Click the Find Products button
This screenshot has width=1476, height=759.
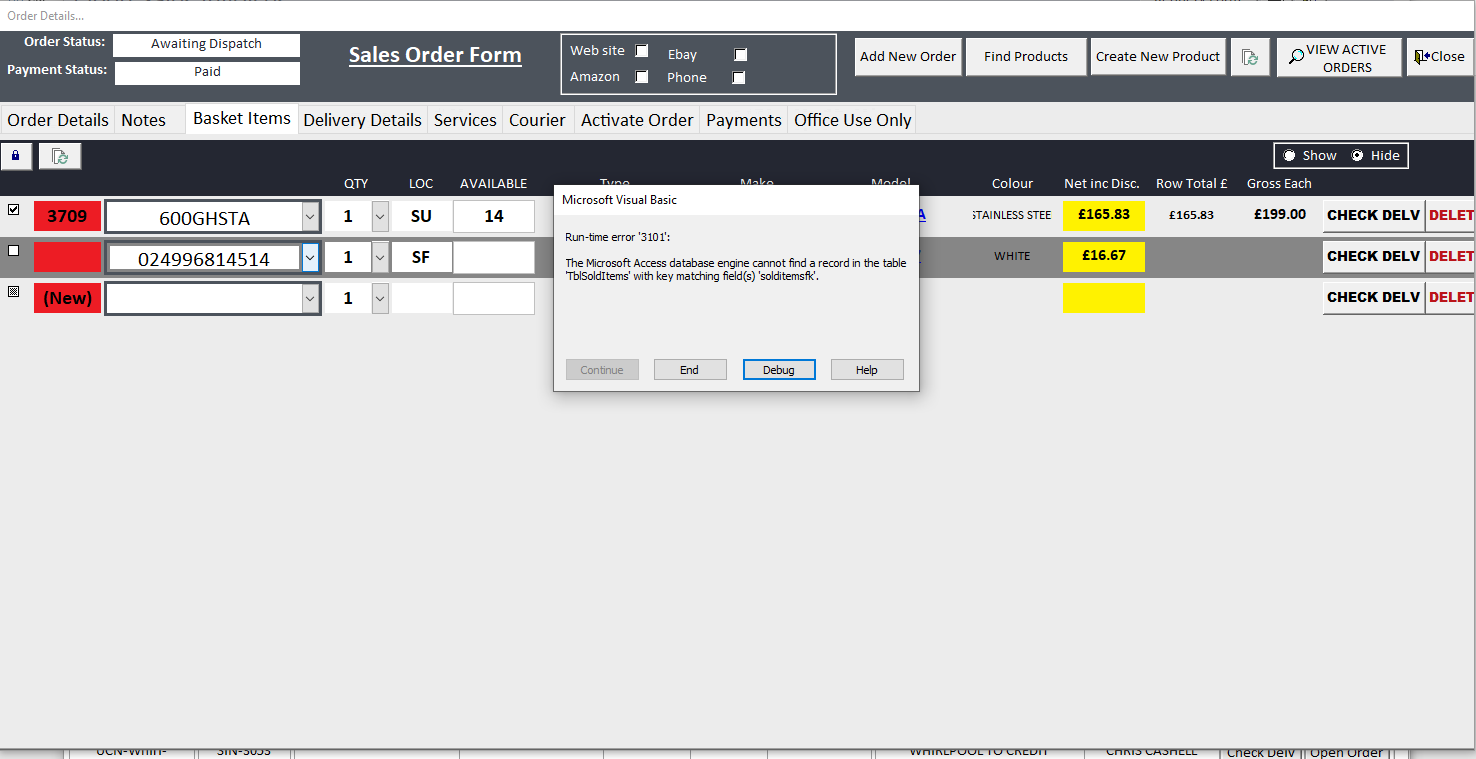coord(1026,57)
